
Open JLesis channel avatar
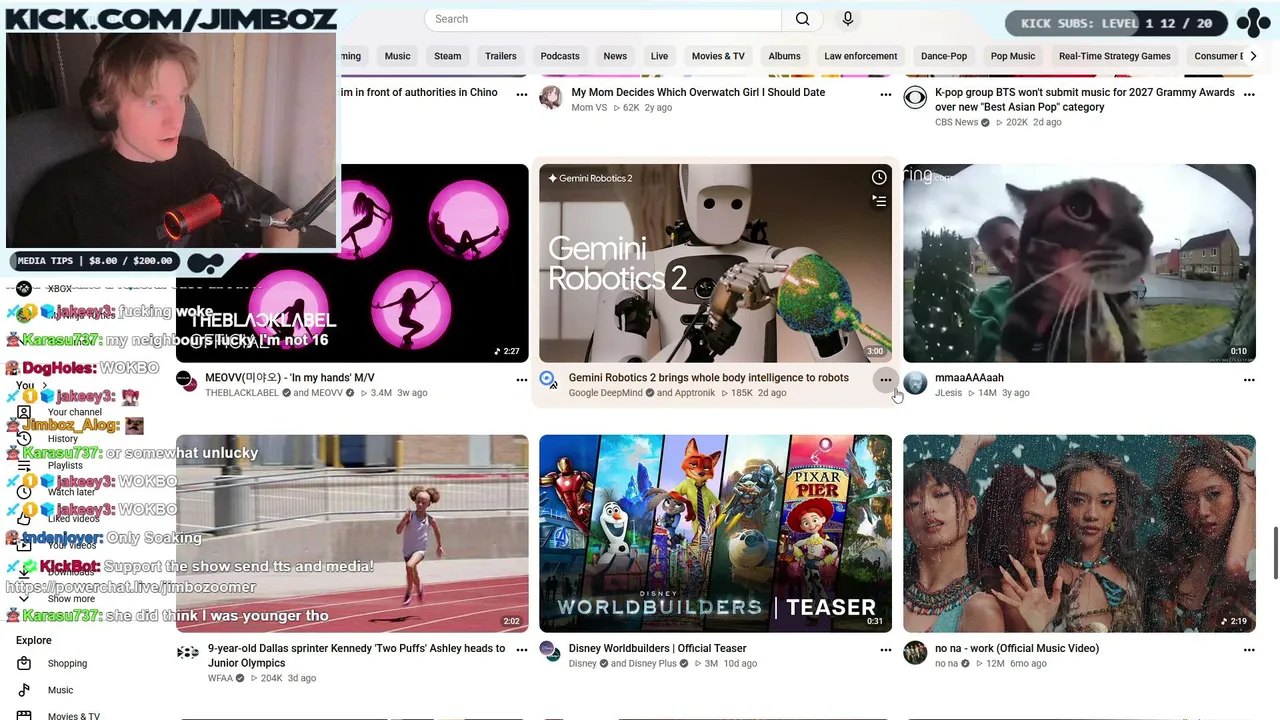[915, 383]
